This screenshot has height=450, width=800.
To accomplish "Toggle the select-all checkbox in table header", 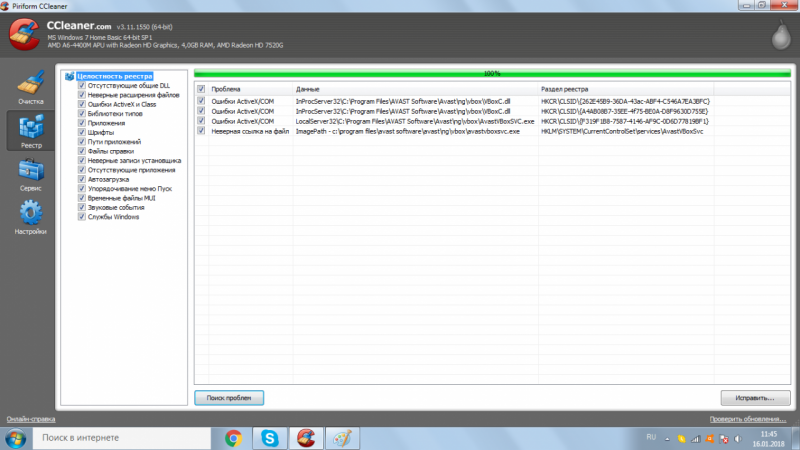I will [x=201, y=89].
